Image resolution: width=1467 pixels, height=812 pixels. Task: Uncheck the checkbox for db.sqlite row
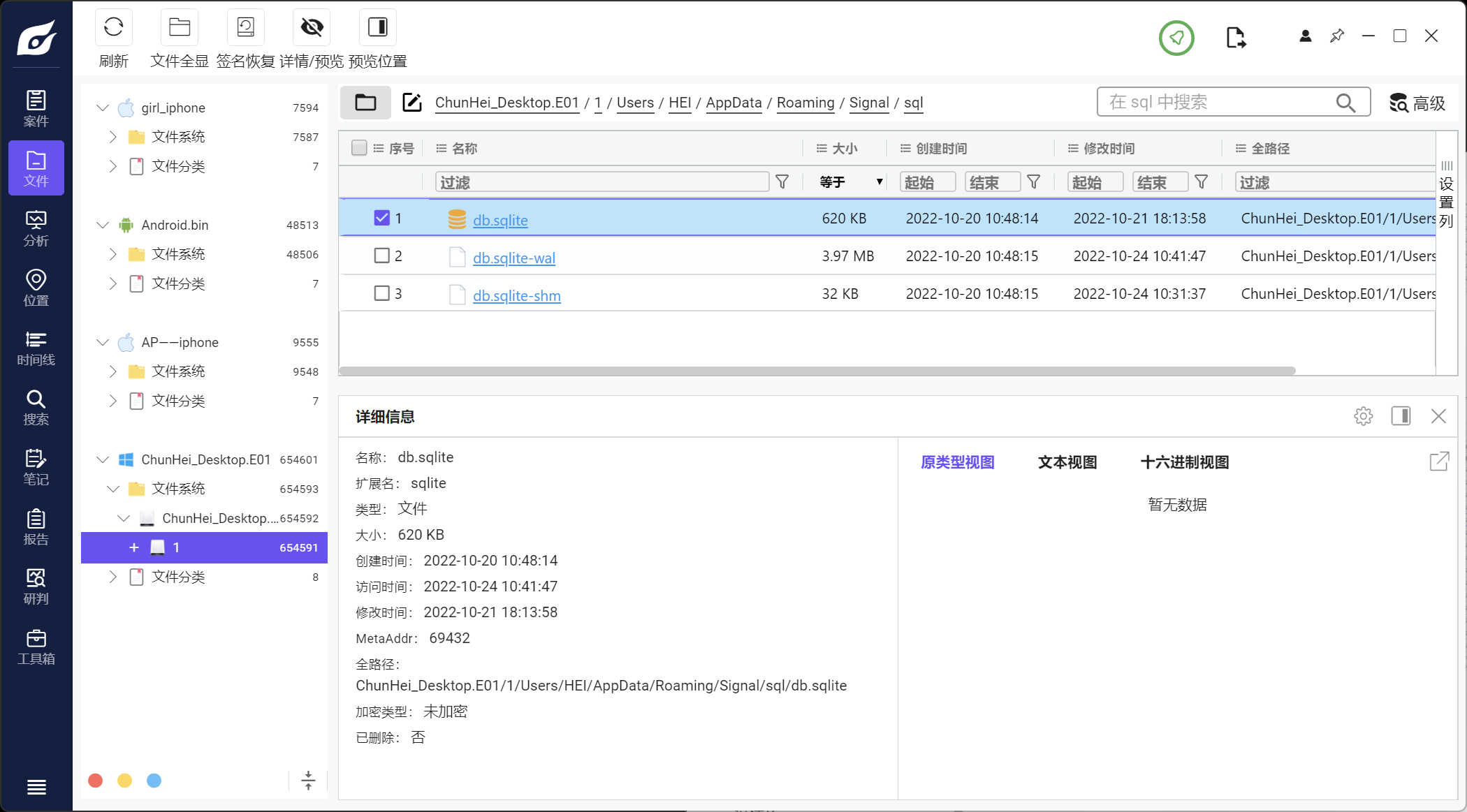pyautogui.click(x=381, y=218)
